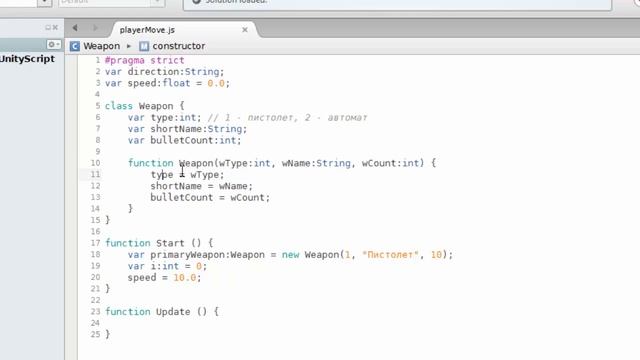Screen dimensions: 640x360
Task: Open the Weapon class breadcrumb
Action: coord(102,46)
